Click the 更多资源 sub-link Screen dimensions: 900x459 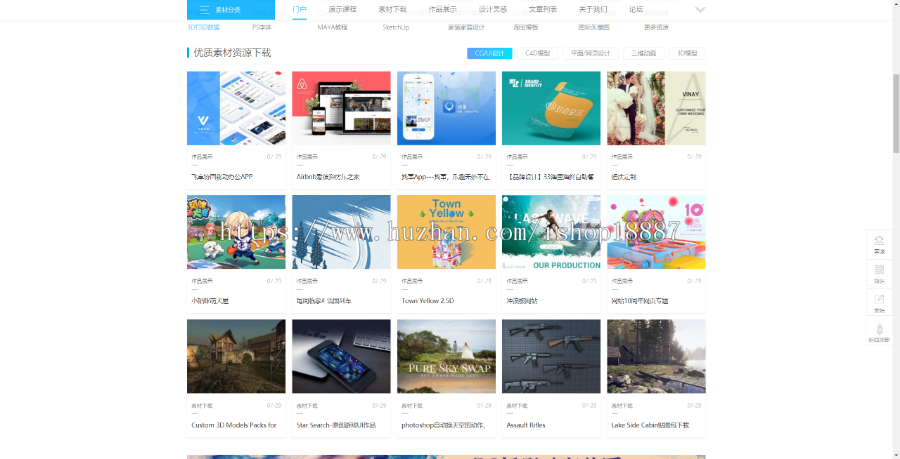(x=656, y=27)
